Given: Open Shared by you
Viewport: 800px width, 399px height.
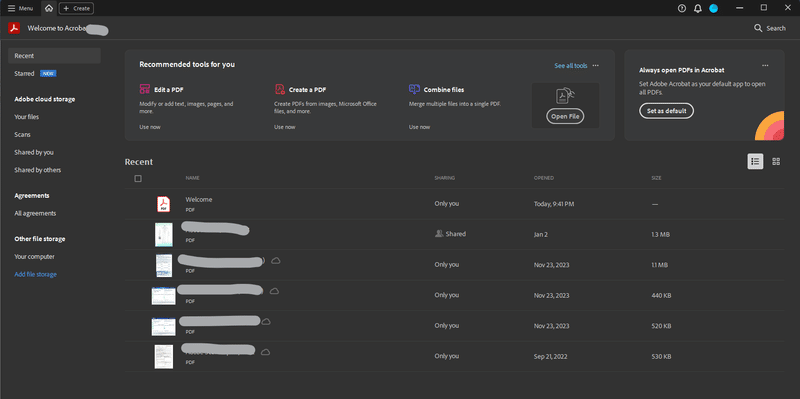Looking at the screenshot, I should pyautogui.click(x=34, y=152).
